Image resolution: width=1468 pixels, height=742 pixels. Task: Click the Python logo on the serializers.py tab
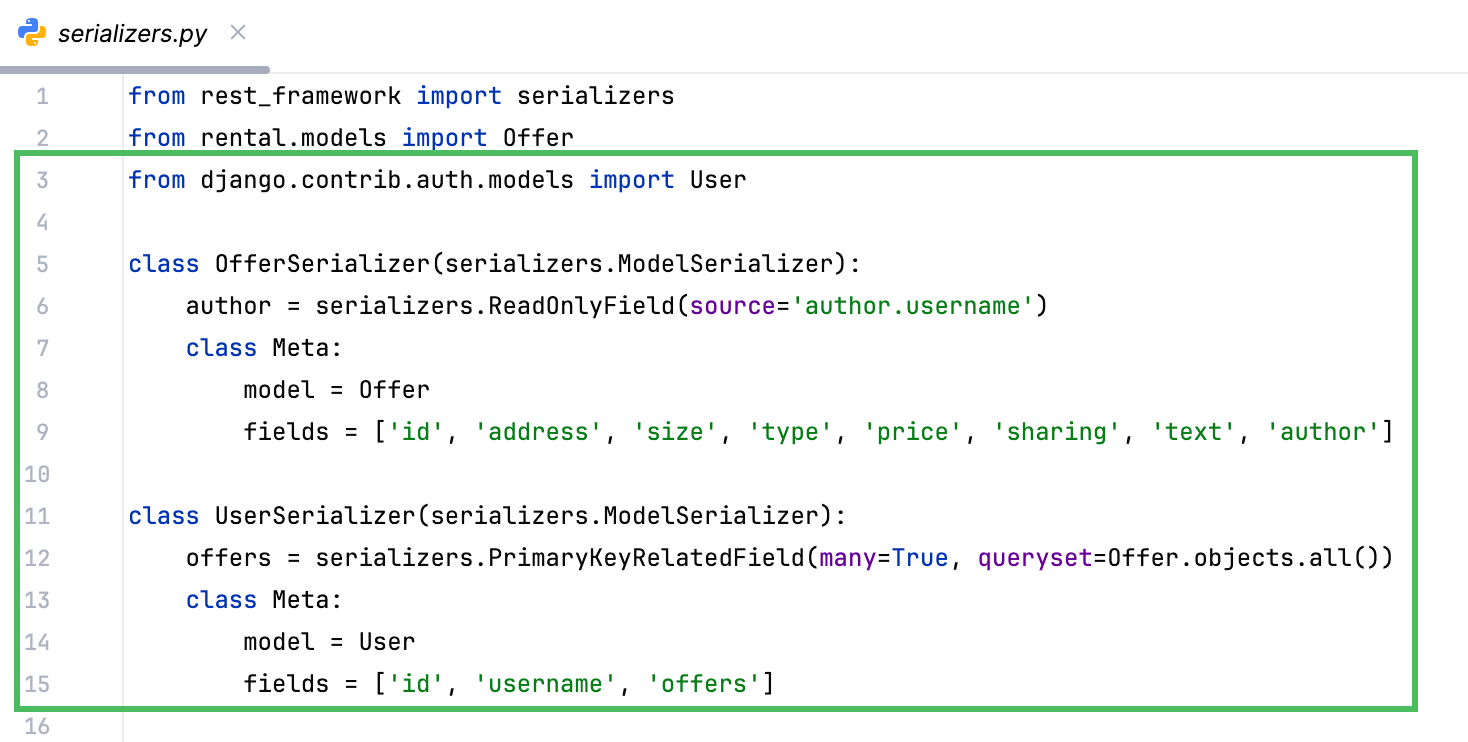click(x=32, y=31)
